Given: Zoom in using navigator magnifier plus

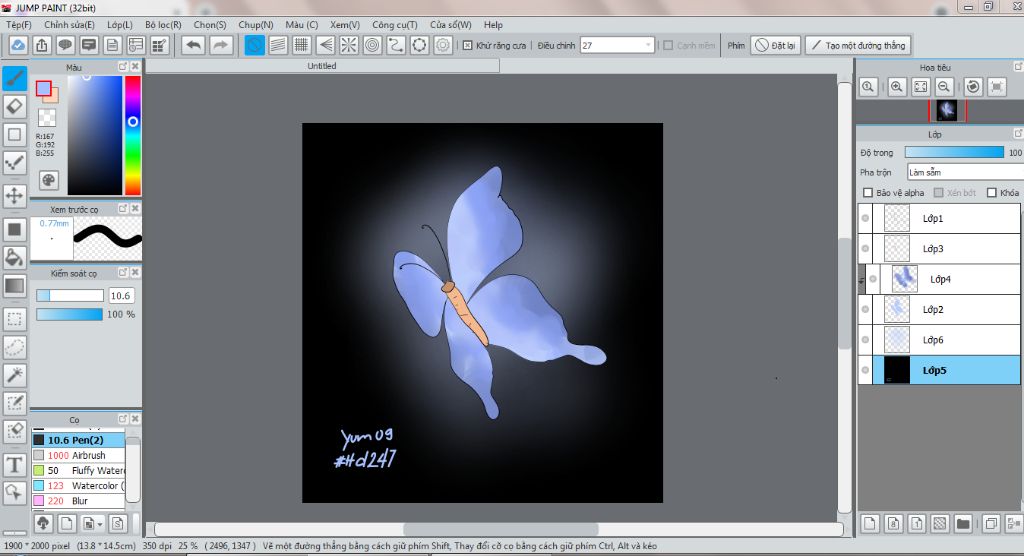Looking at the screenshot, I should (x=897, y=86).
